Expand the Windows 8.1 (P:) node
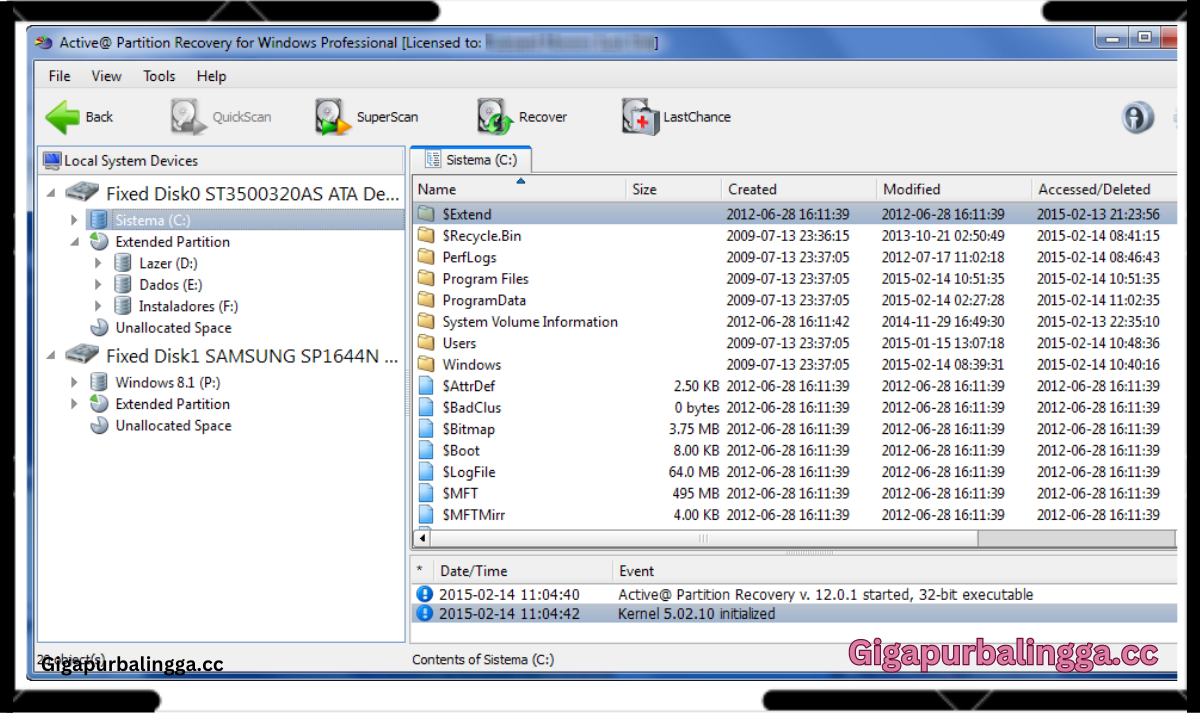Screen dimensions: 1200x720 (x=75, y=382)
